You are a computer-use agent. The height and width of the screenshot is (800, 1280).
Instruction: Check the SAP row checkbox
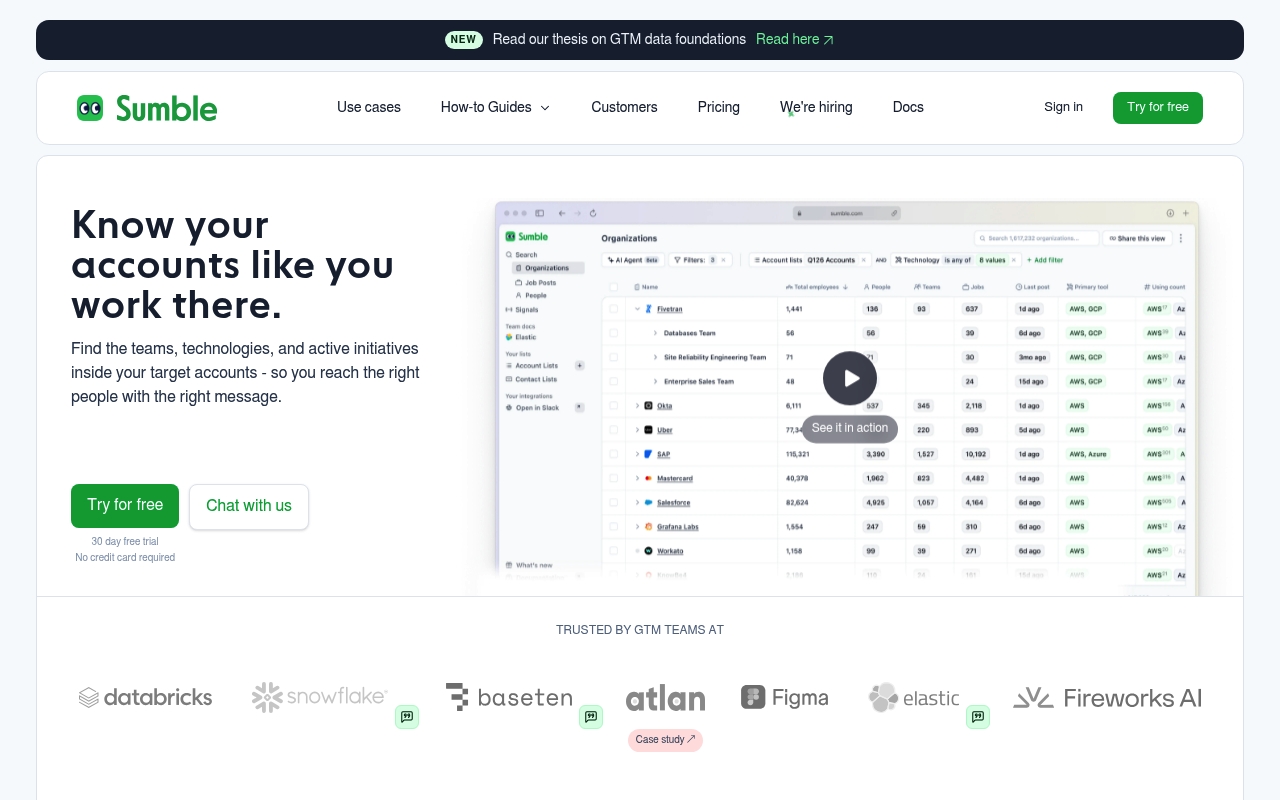(x=614, y=454)
